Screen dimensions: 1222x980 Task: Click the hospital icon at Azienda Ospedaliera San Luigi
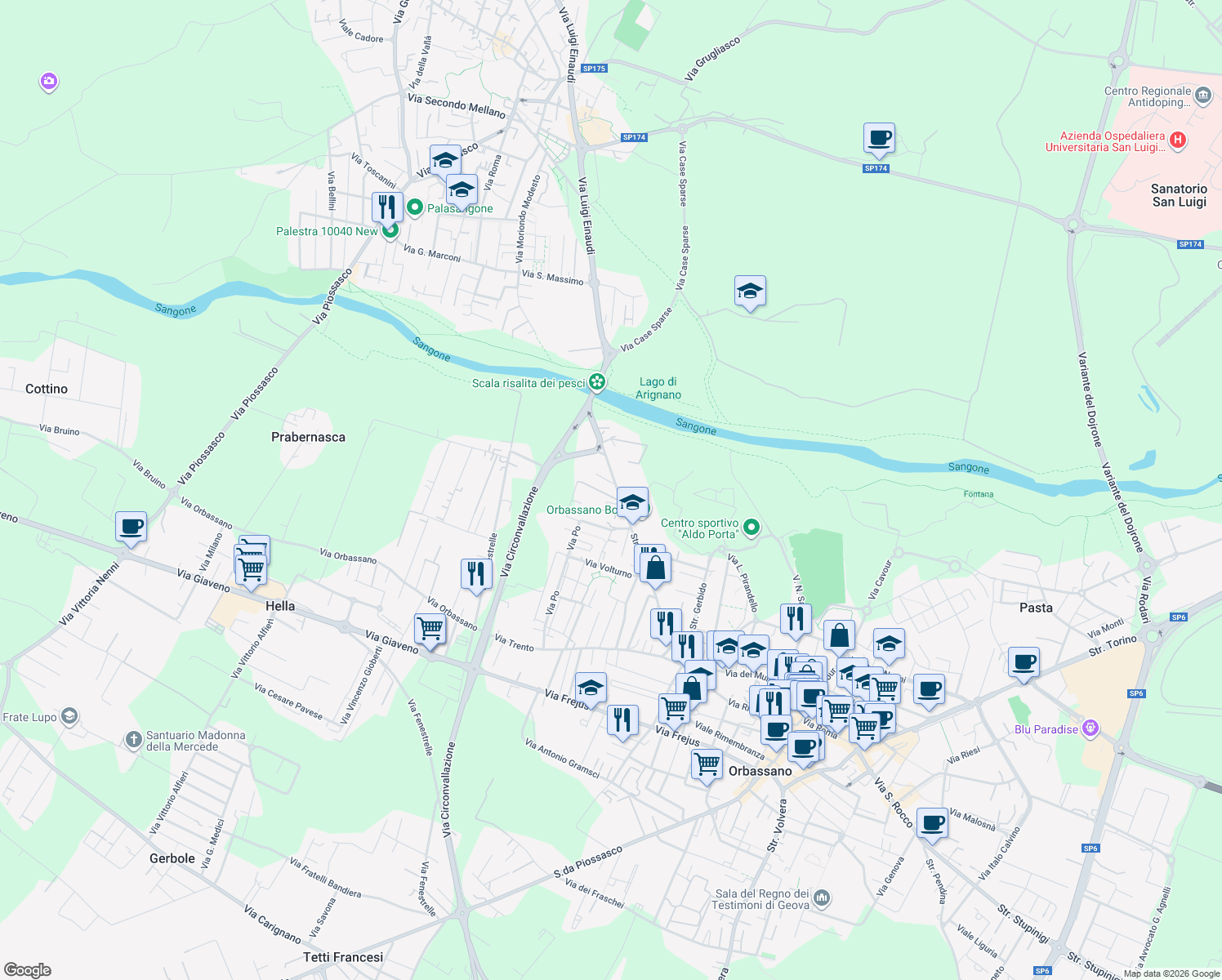[x=1176, y=140]
